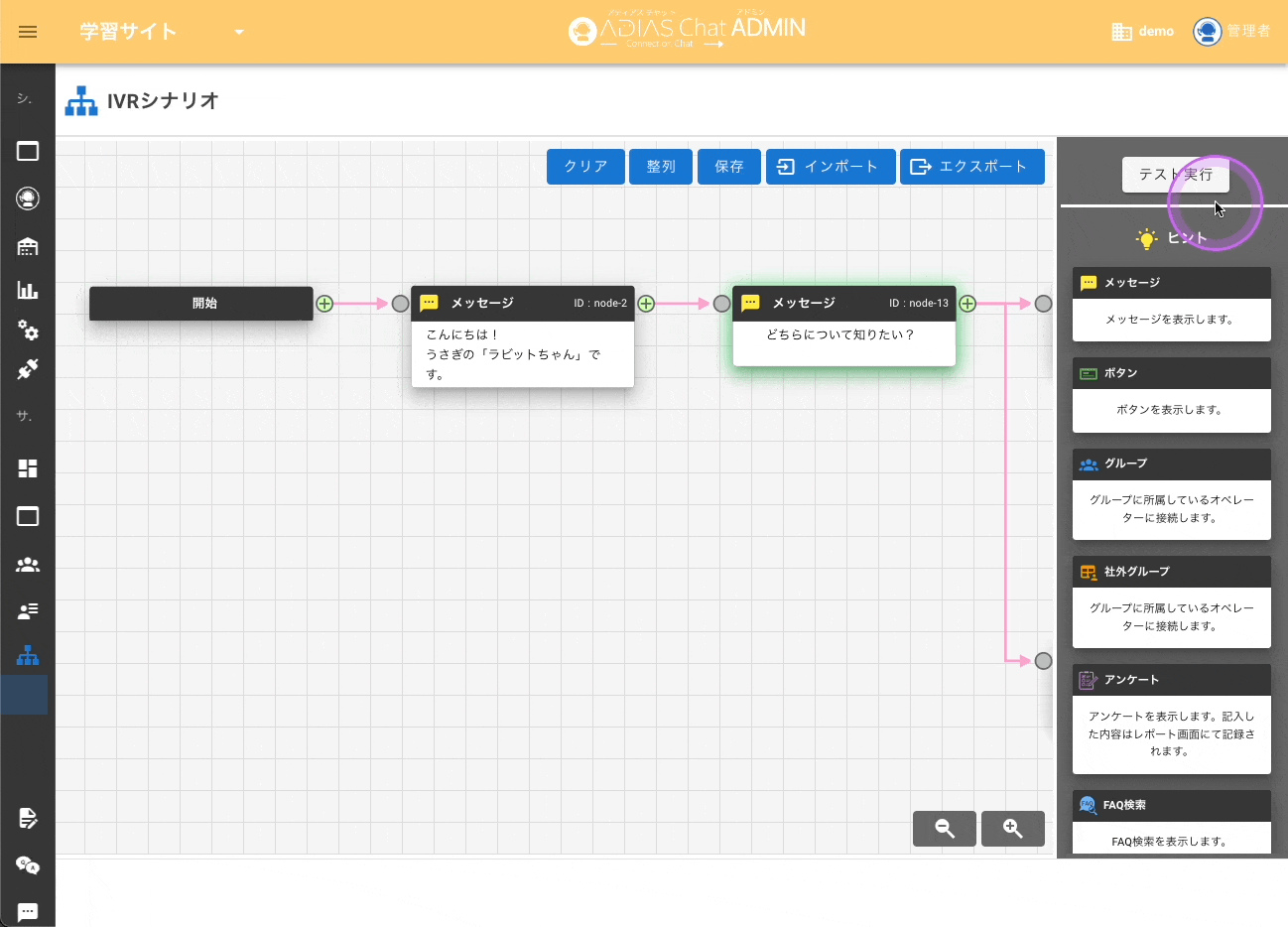
Task: Select the アンケート node type in panel
Action: tap(1171, 680)
